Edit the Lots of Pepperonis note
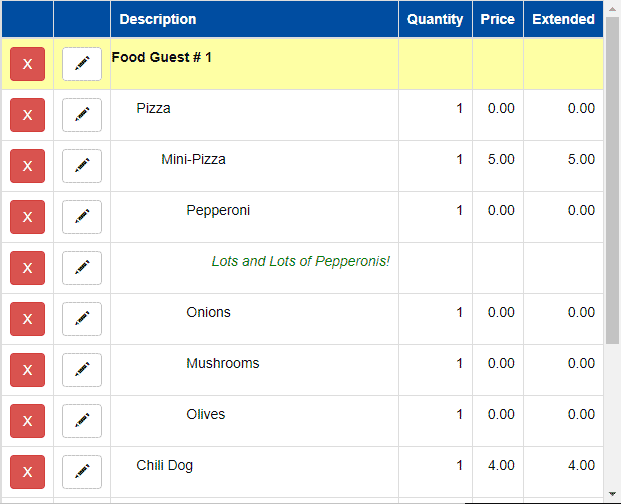This screenshot has width=626, height=504. pos(82,268)
